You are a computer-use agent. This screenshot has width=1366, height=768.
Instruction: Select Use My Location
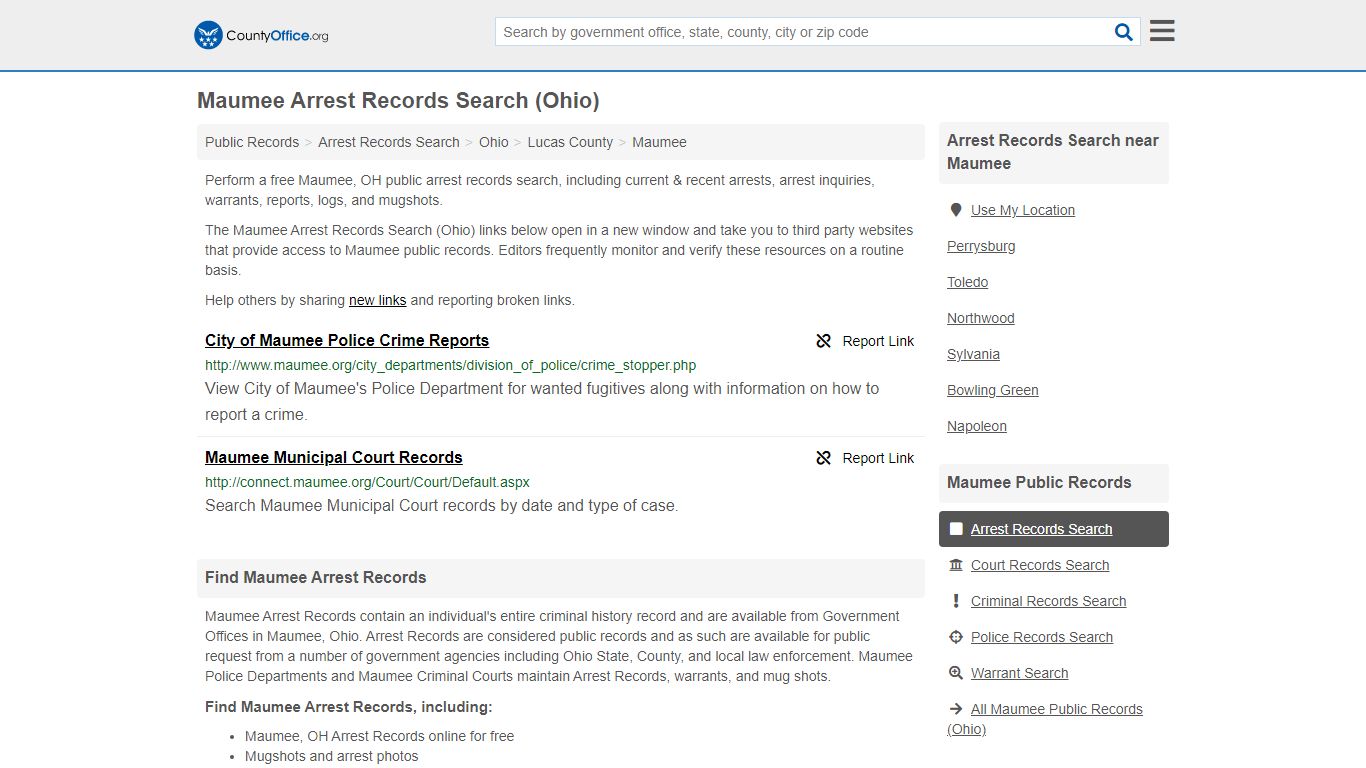(1023, 210)
